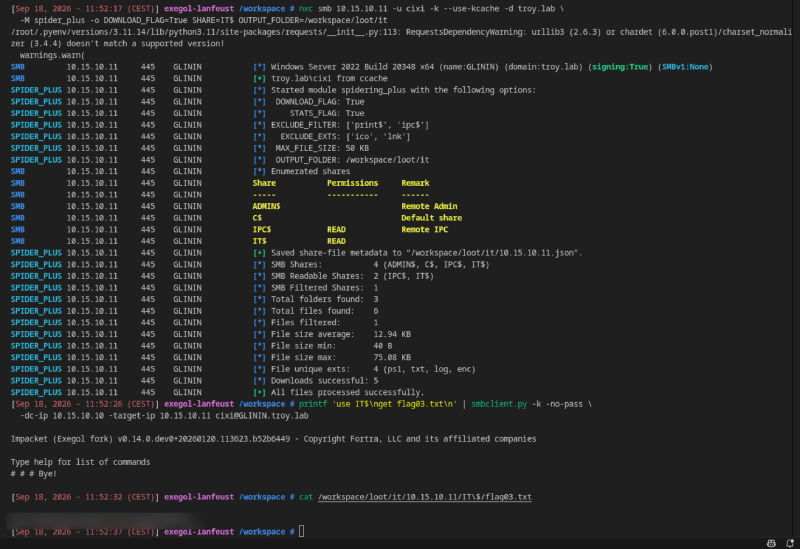This screenshot has width=800, height=549.
Task: Click the 'nxc' command word
Action: point(306,9)
